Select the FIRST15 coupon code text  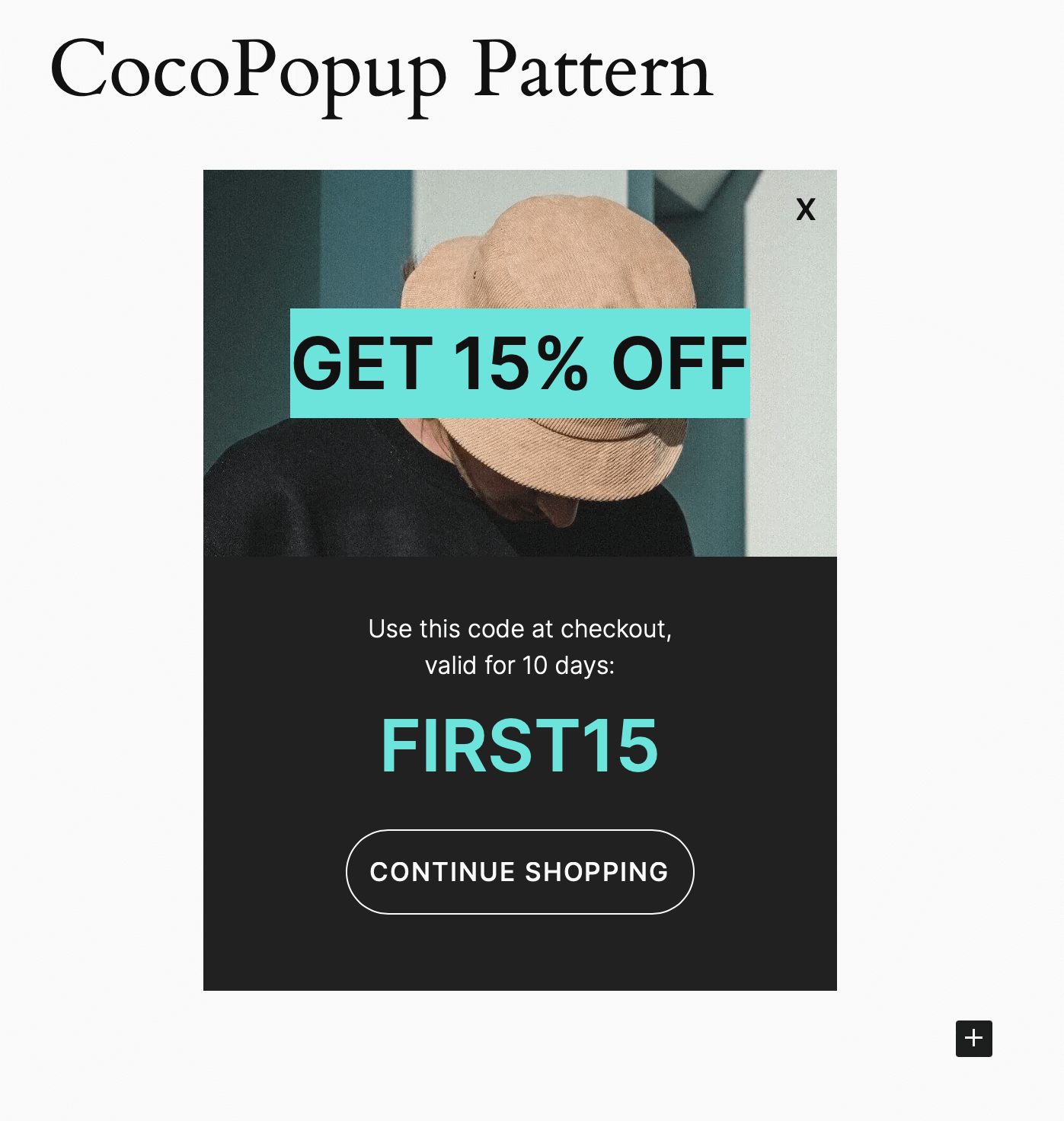(519, 746)
